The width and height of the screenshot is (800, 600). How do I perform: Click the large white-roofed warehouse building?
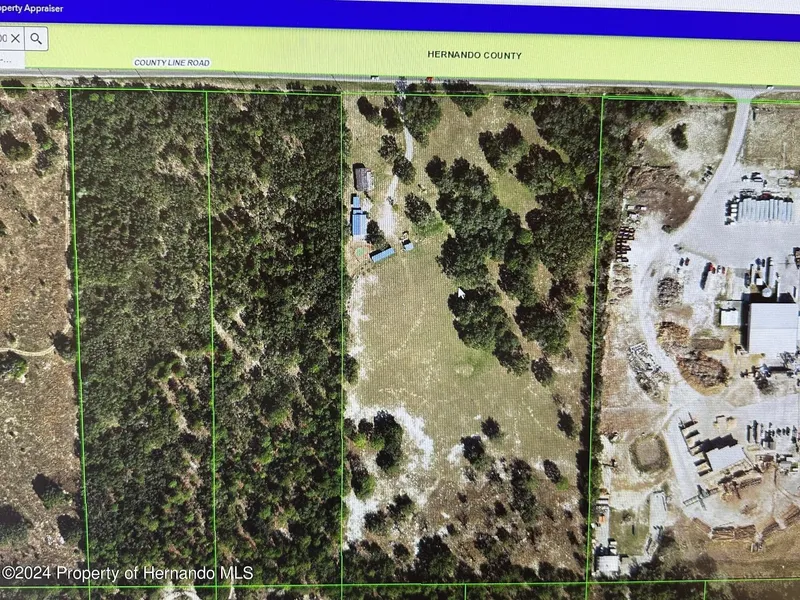tap(772, 328)
